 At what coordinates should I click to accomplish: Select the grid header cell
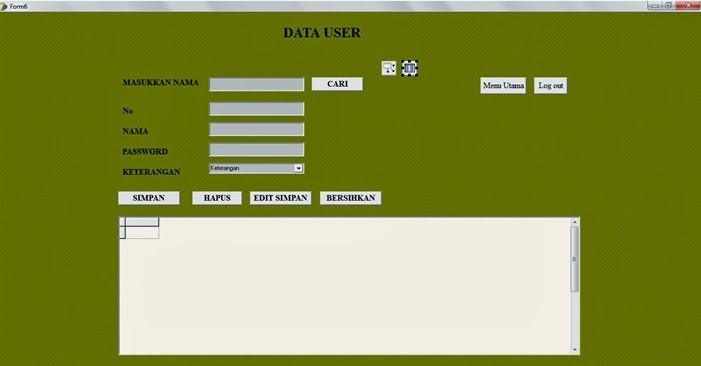[x=142, y=222]
